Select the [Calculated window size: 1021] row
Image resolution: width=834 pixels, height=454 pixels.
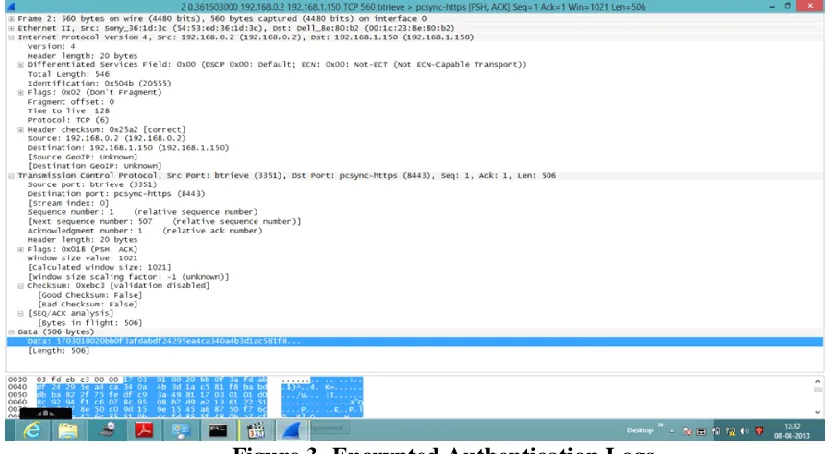pos(99,267)
